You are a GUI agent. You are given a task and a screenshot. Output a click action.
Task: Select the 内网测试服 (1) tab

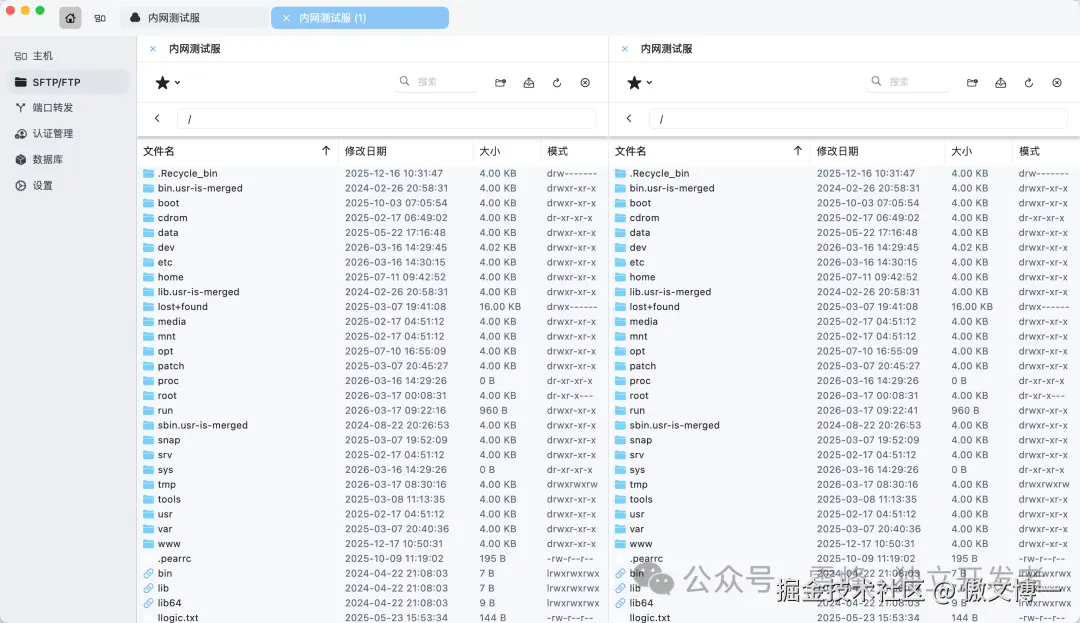click(360, 18)
